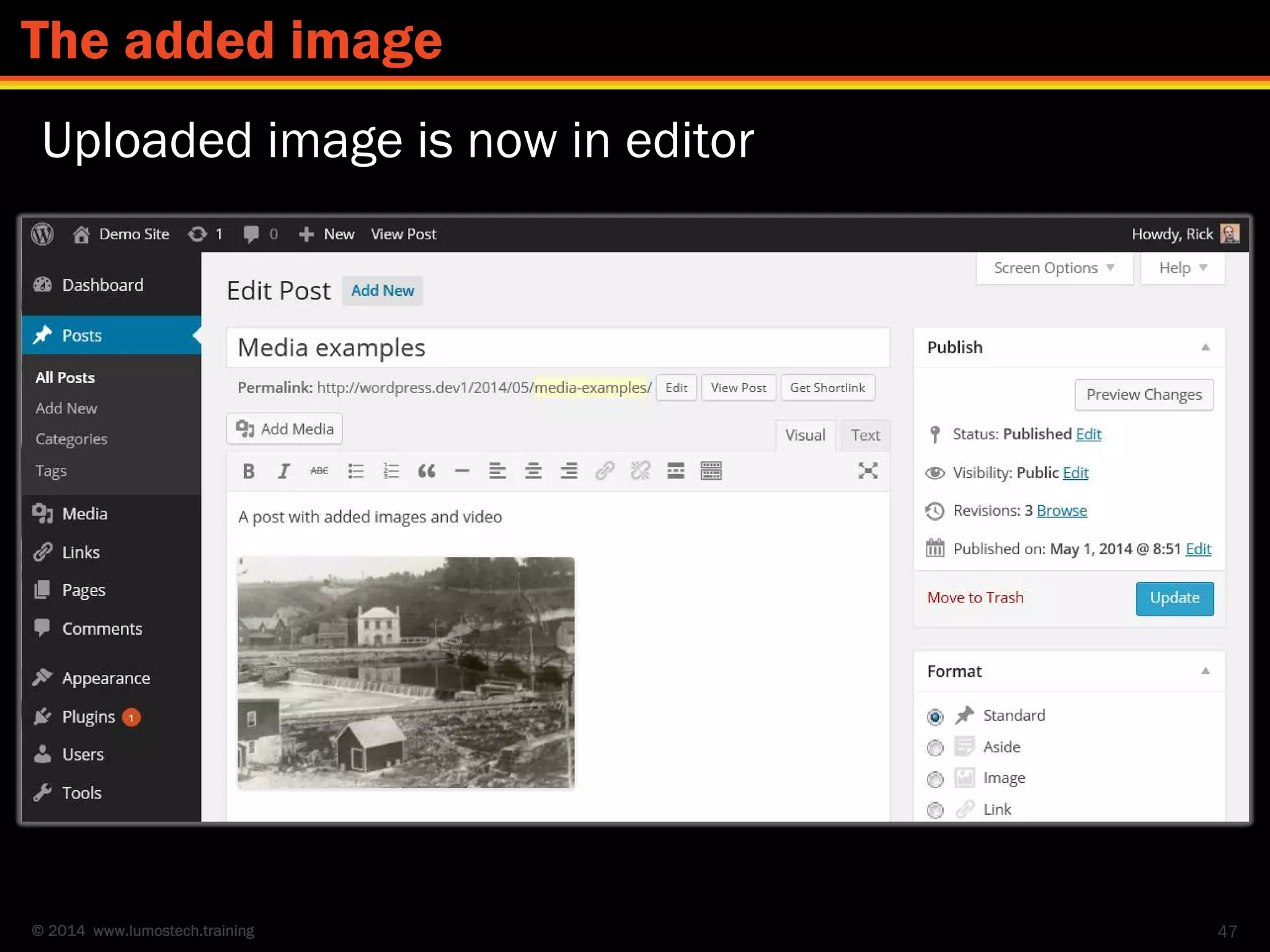Align text left
This screenshot has height=952, width=1270.
coord(497,471)
